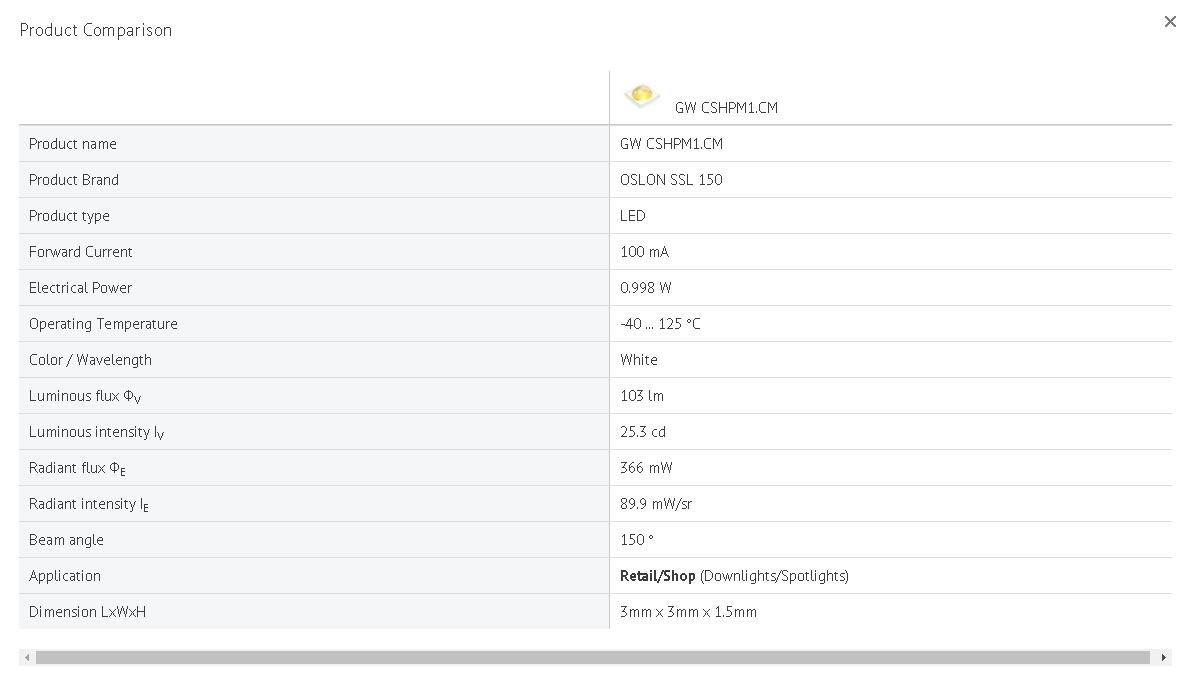Click the horizontal scrollbar thumb
Image resolution: width=1191 pixels, height=685 pixels.
pyautogui.click(x=592, y=658)
